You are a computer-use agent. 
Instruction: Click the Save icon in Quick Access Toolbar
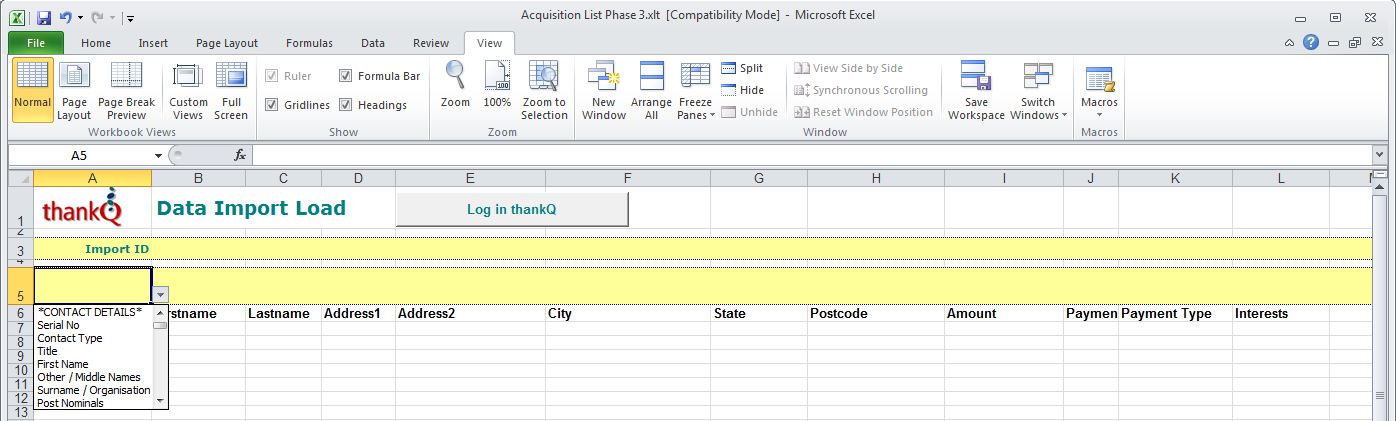[44, 16]
